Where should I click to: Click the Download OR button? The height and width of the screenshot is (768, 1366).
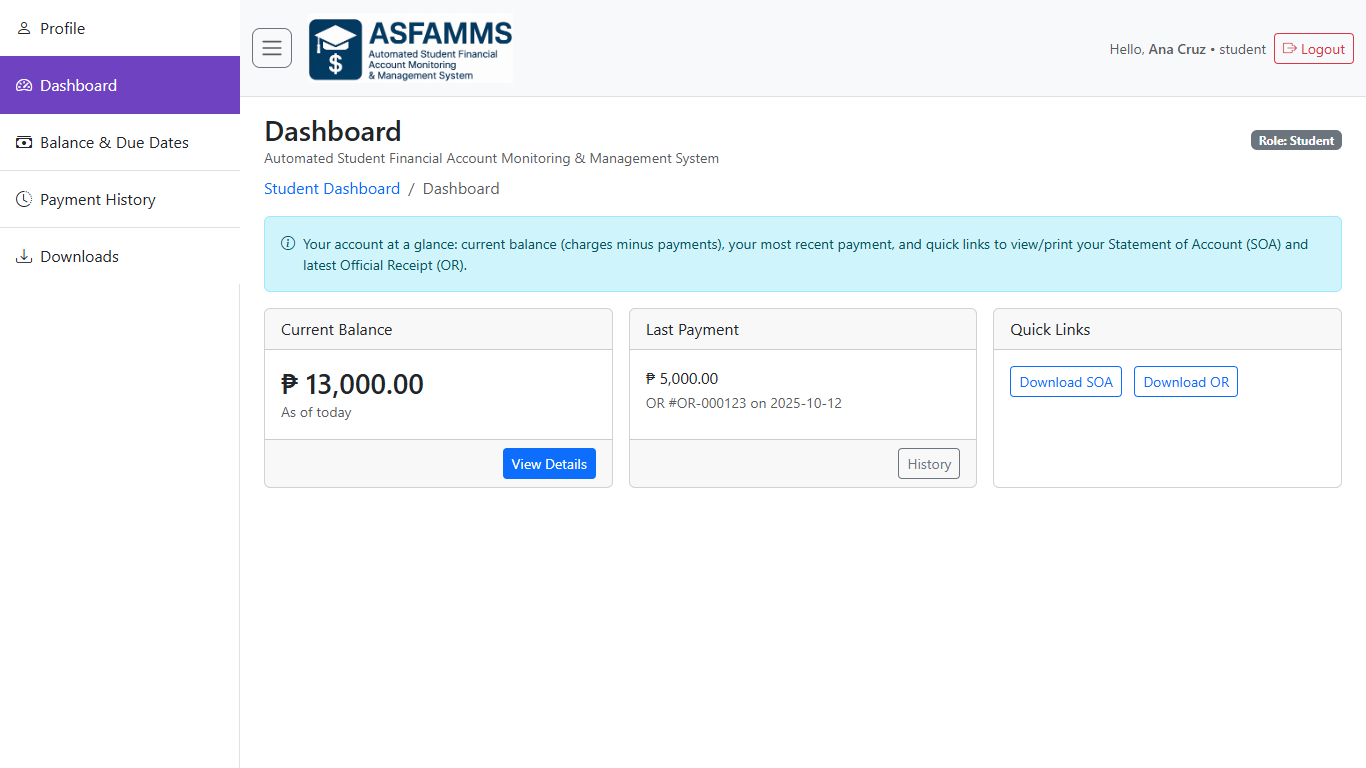point(1186,382)
